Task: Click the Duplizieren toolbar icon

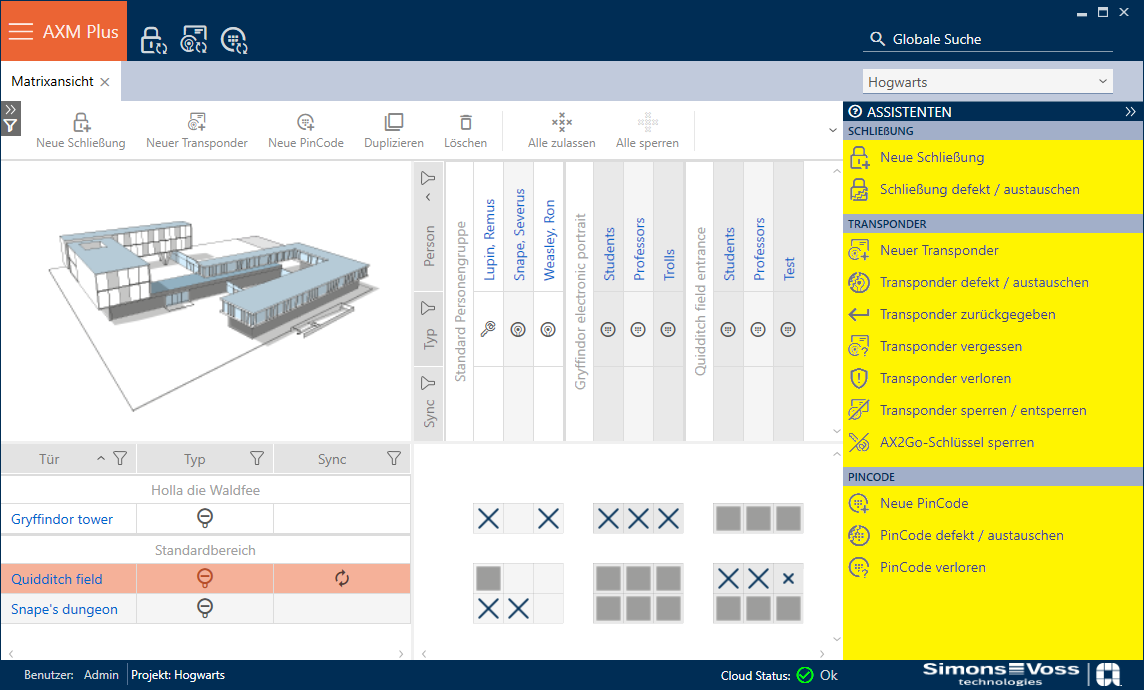Action: click(x=394, y=122)
